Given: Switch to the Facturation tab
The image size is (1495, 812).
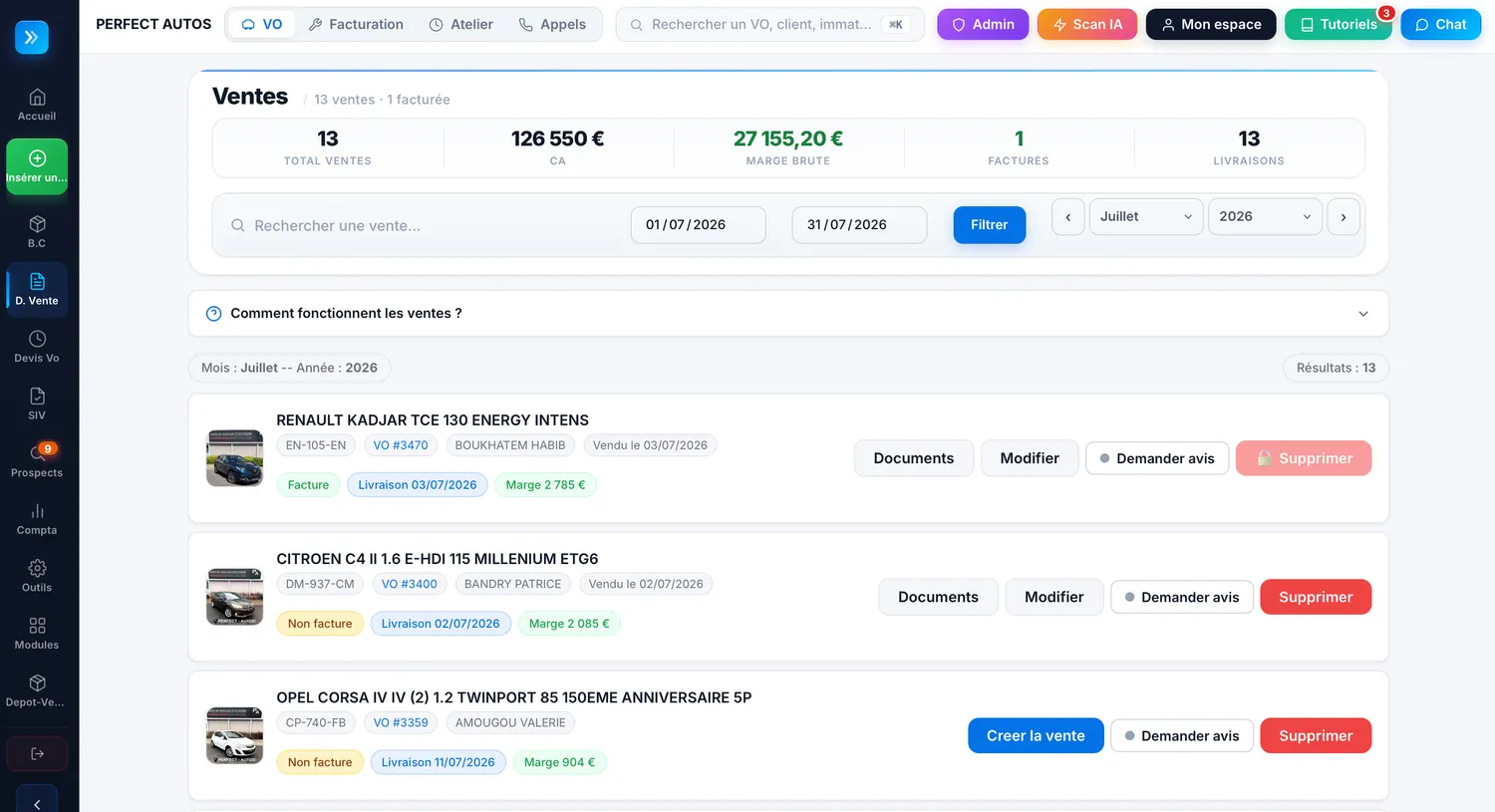Looking at the screenshot, I should pos(356,24).
